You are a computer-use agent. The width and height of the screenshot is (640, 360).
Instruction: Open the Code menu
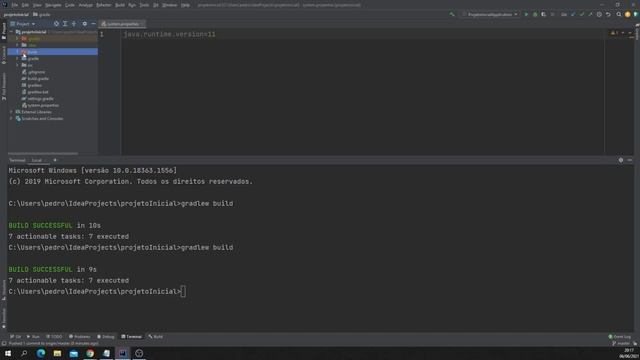tap(70, 5)
